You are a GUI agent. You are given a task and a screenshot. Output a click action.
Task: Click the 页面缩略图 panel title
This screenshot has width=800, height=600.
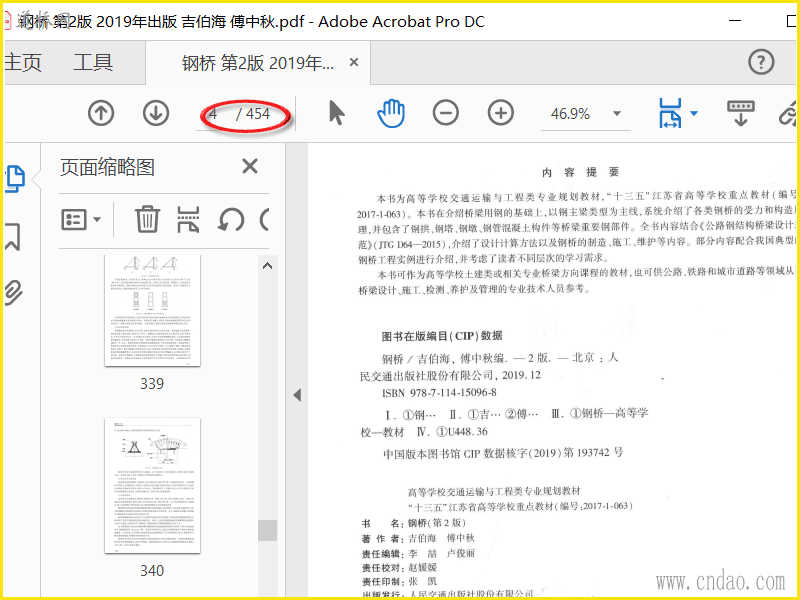point(107,167)
